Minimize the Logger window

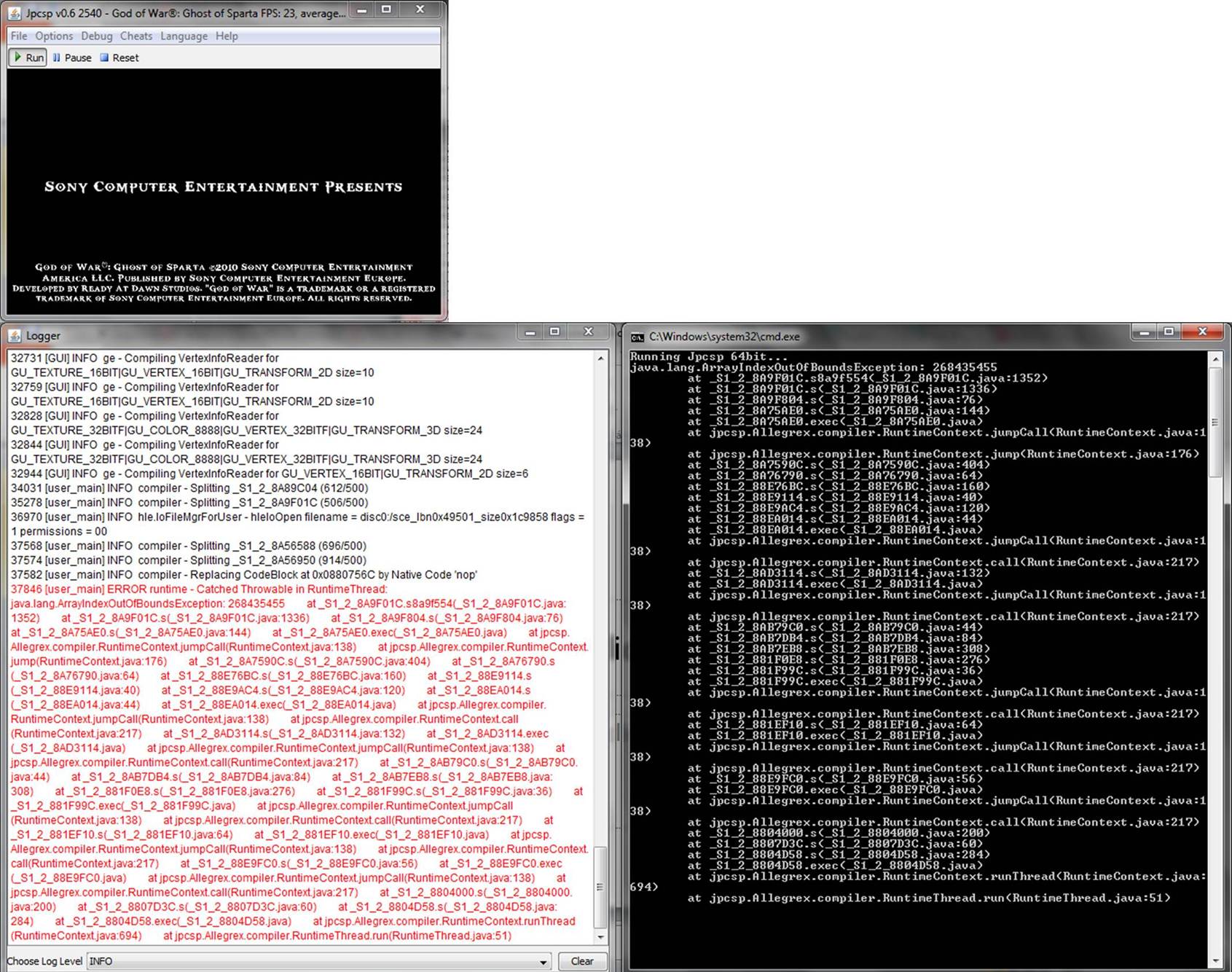pyautogui.click(x=530, y=332)
